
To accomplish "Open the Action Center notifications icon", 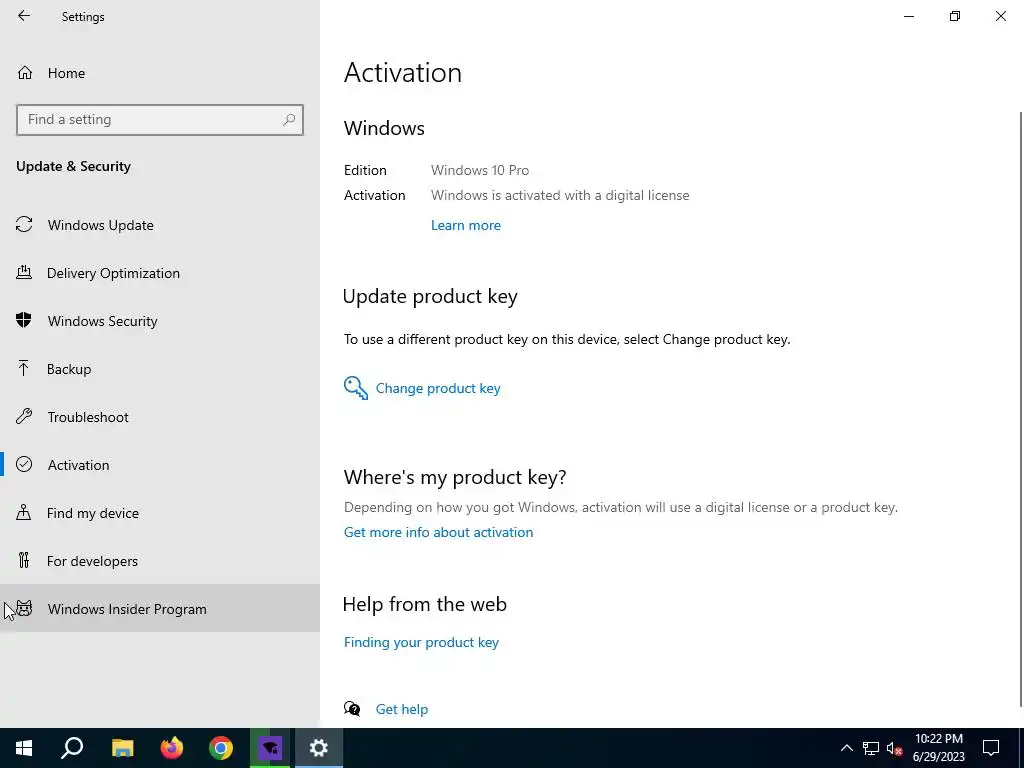I will [991, 748].
